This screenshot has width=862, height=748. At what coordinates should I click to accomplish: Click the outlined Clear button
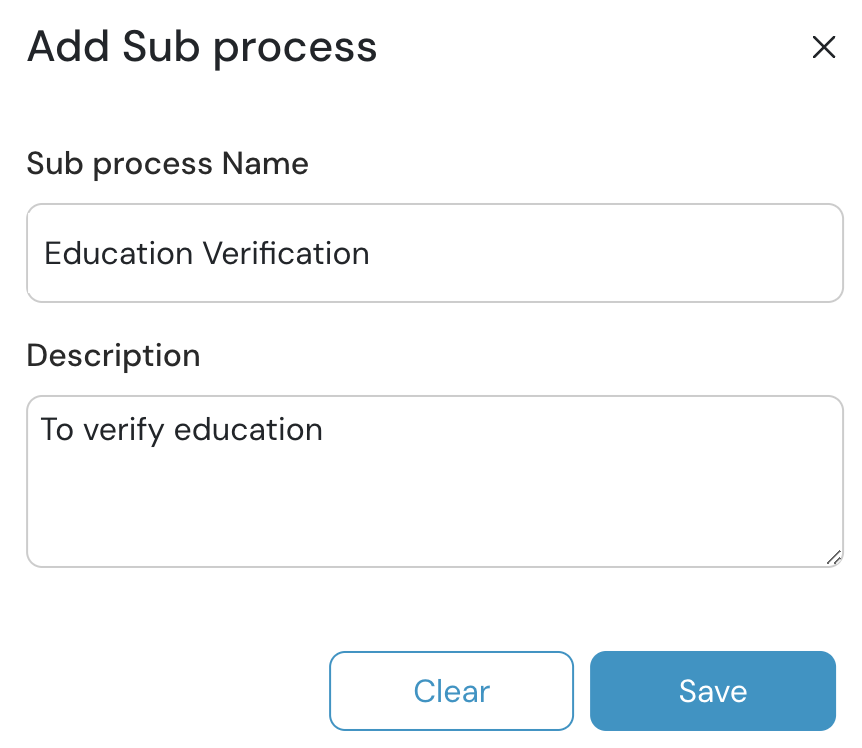451,691
